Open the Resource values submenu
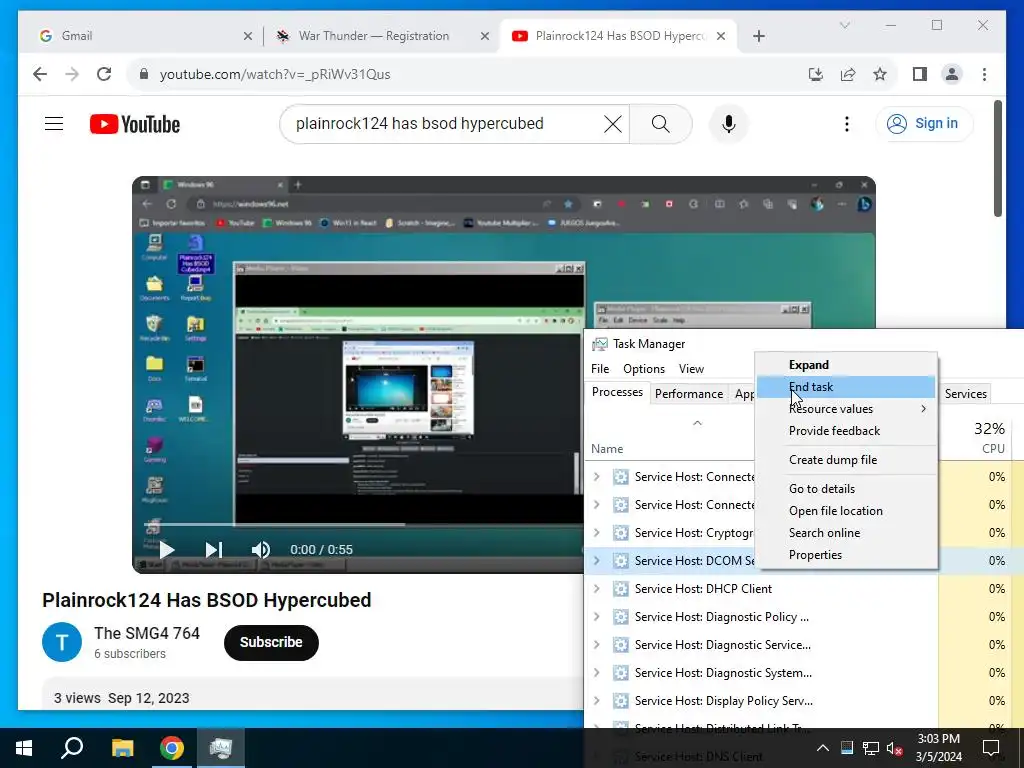The image size is (1024, 768). pyautogui.click(x=846, y=409)
